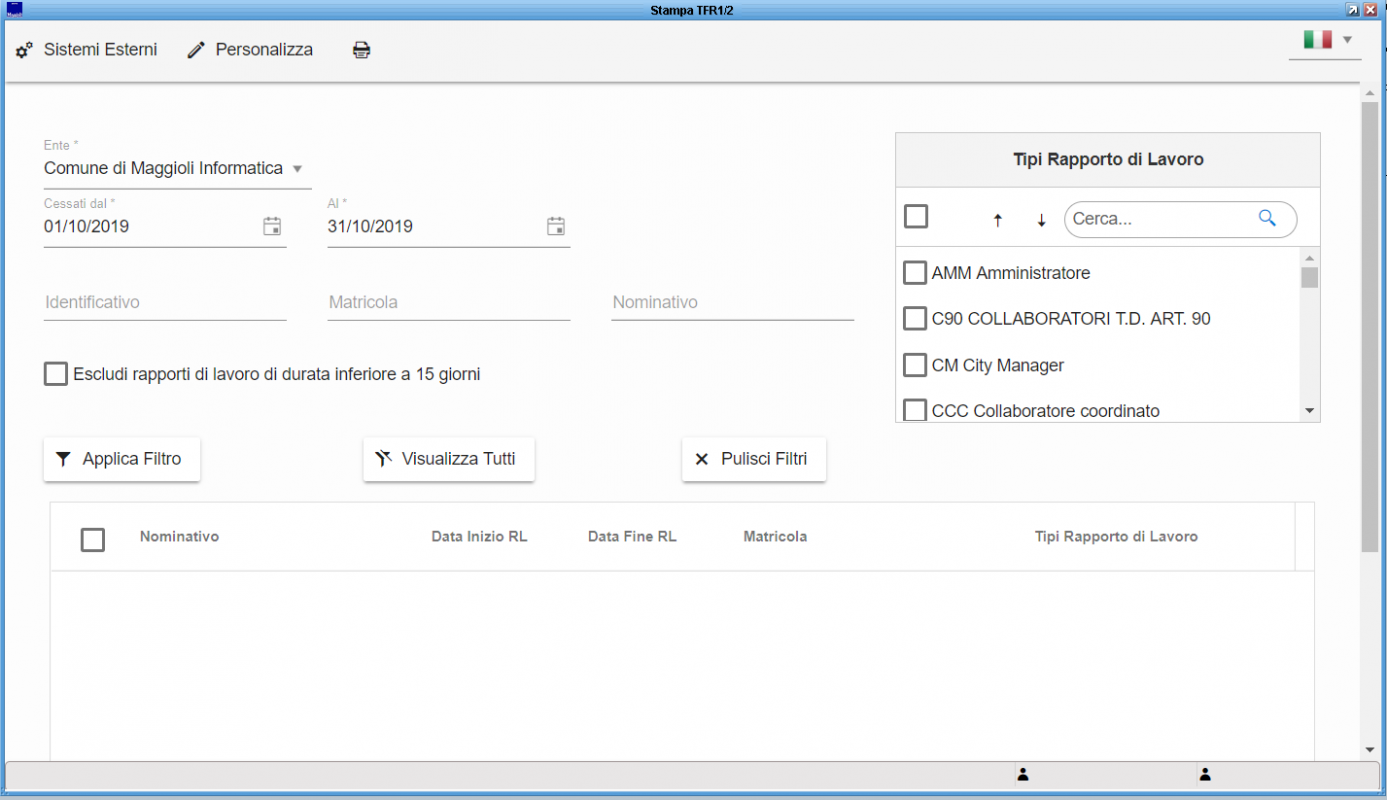Open calendar picker for Cessati dal date
This screenshot has width=1387, height=800.
pyautogui.click(x=272, y=226)
